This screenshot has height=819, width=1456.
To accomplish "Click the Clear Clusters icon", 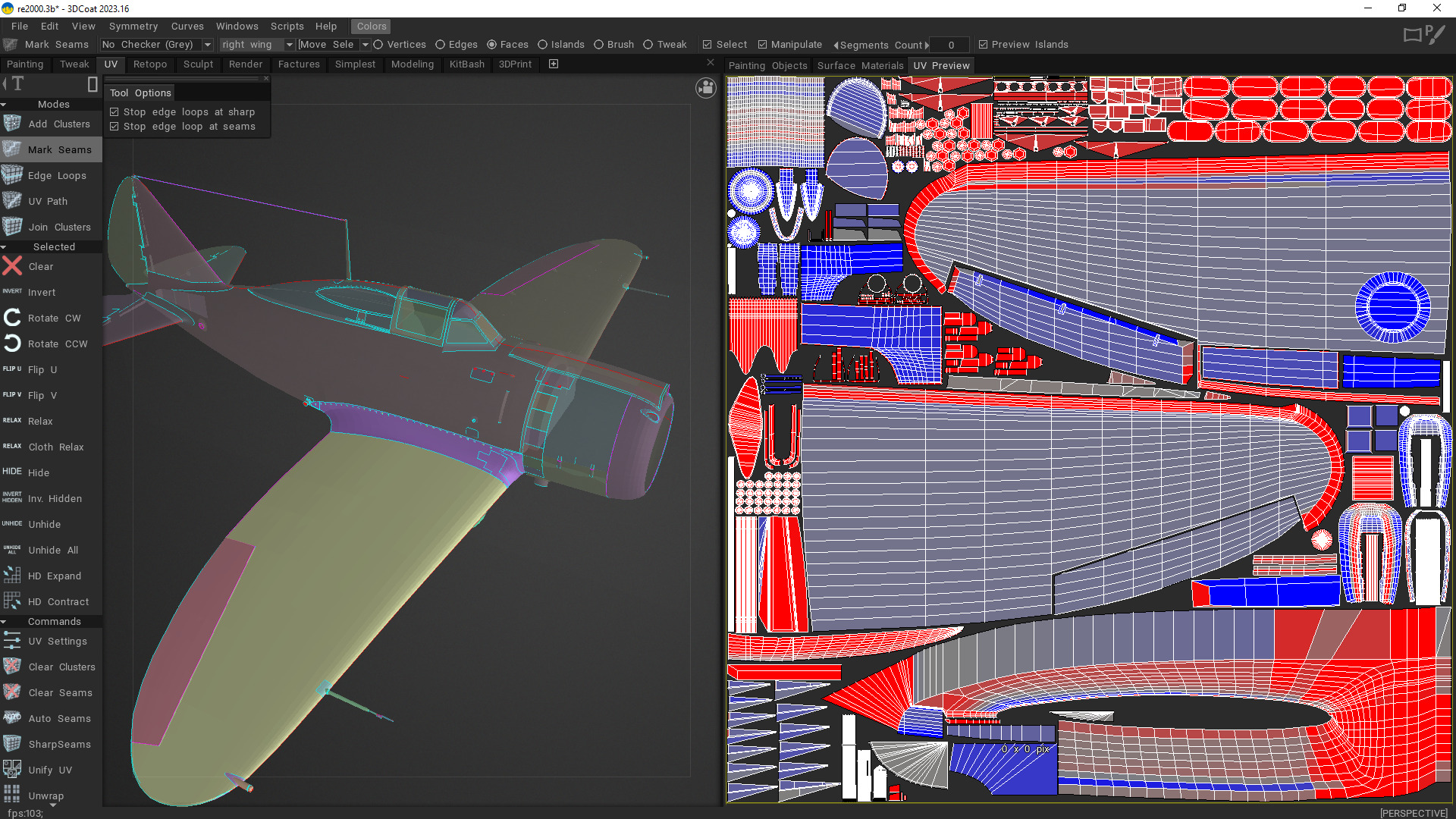I will tap(12, 667).
